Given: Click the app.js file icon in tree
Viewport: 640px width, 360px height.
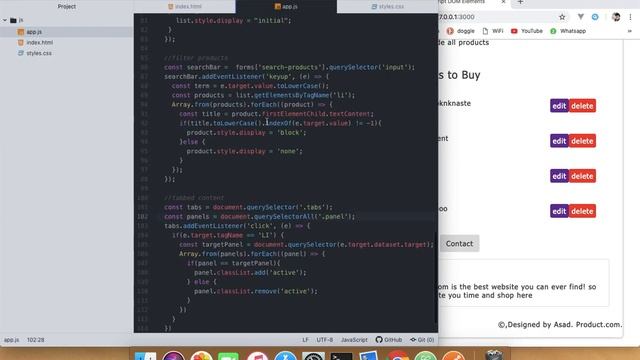Looking at the screenshot, I should (20, 32).
